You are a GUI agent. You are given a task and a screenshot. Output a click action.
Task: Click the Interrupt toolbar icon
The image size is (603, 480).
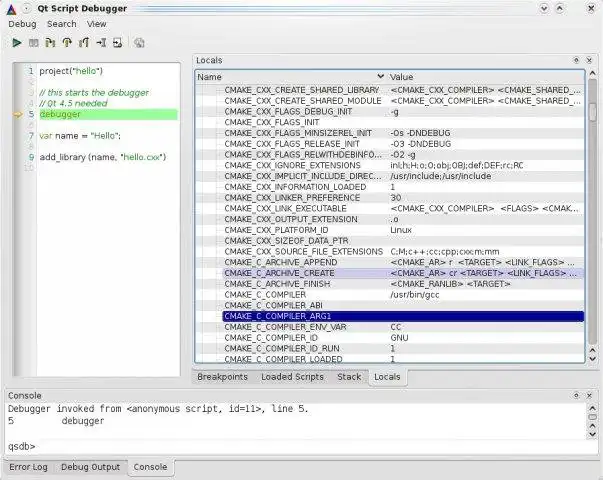(x=33, y=43)
